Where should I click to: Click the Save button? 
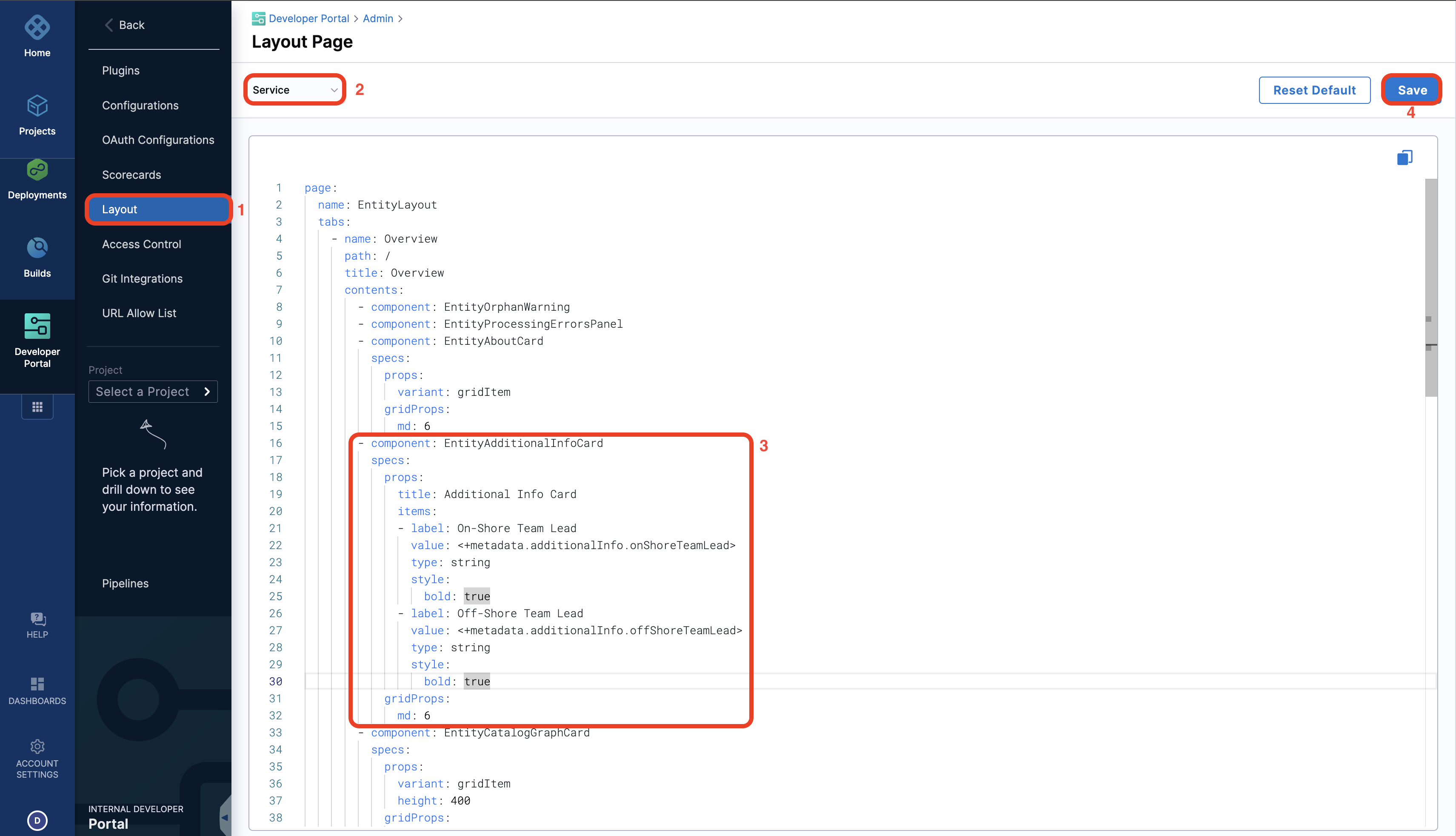(1412, 90)
